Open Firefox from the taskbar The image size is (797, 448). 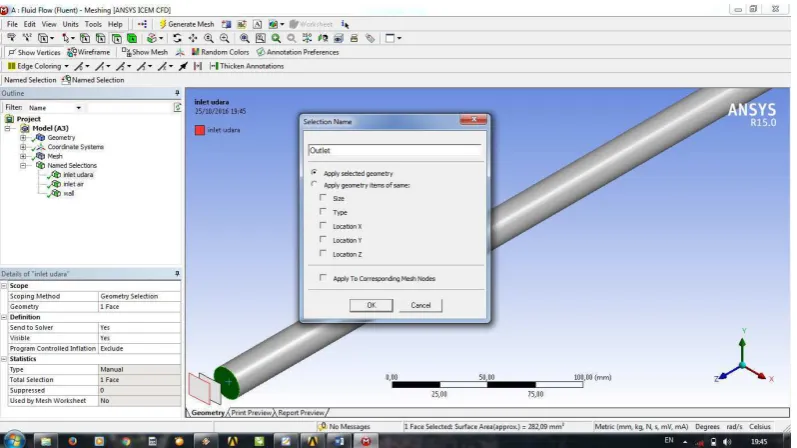click(72, 441)
